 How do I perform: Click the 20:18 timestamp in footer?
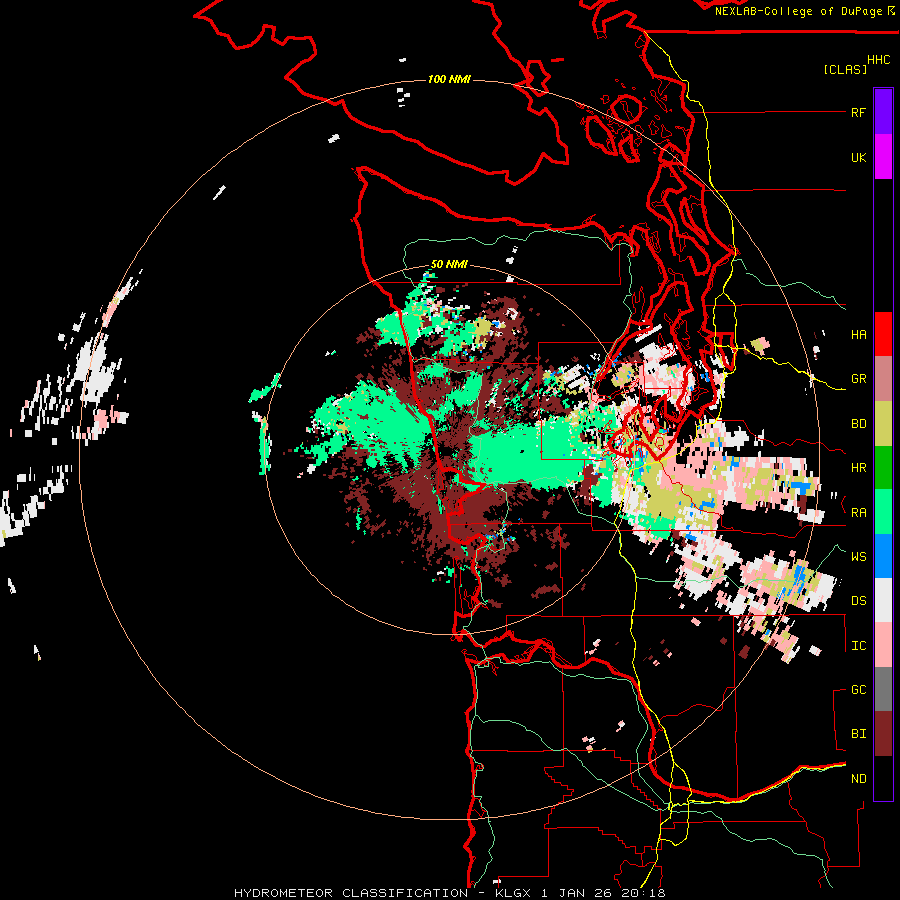tap(645, 893)
